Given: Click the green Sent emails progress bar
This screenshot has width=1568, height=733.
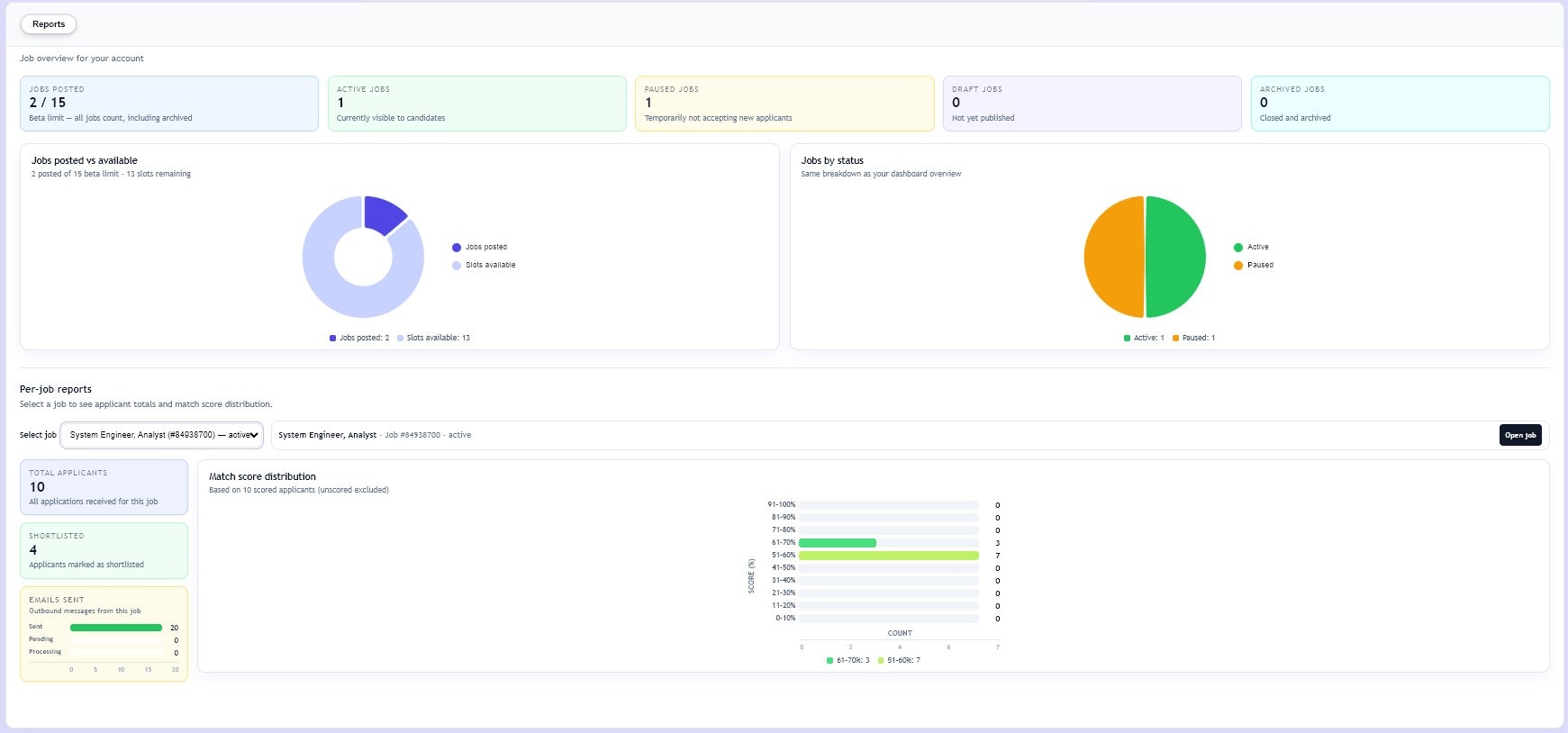Looking at the screenshot, I should tap(116, 628).
